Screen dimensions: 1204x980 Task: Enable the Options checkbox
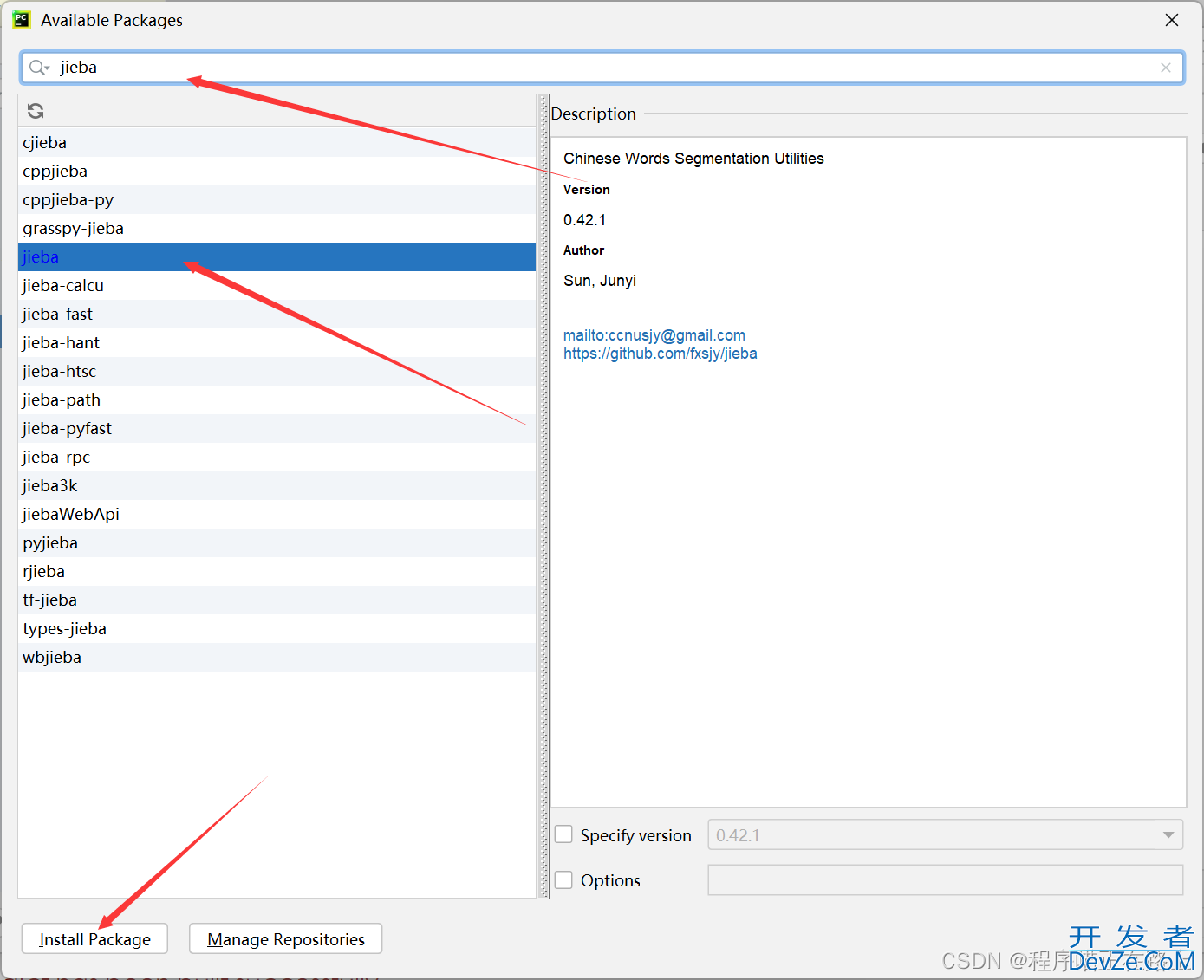pos(563,879)
